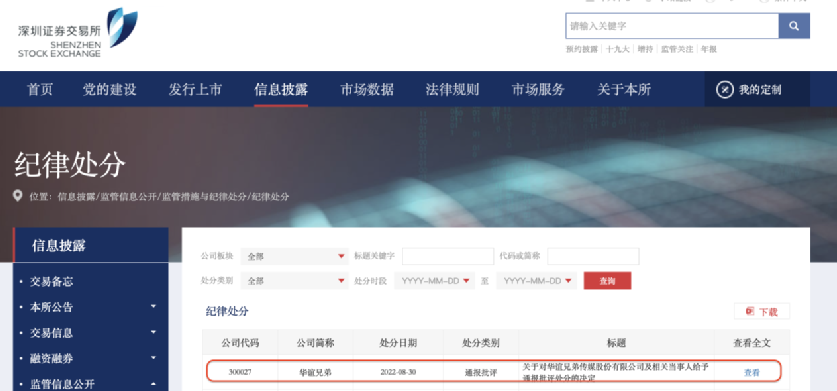Click the 标题 column header
This screenshot has width=837, height=391.
[x=616, y=343]
